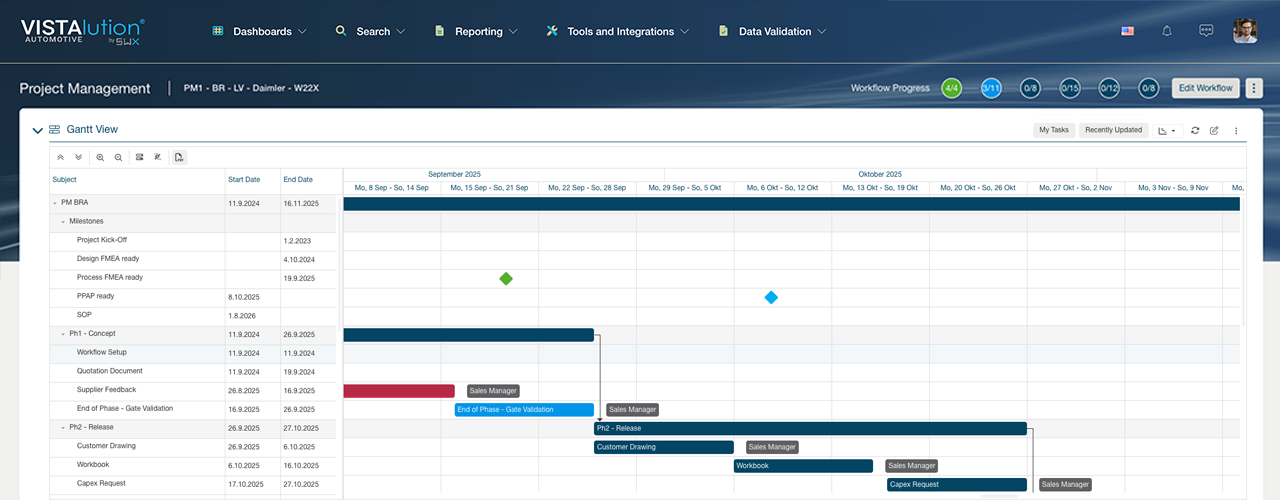Open the chart type dropdown
Viewport: 1280px width, 500px height.
tap(1166, 130)
